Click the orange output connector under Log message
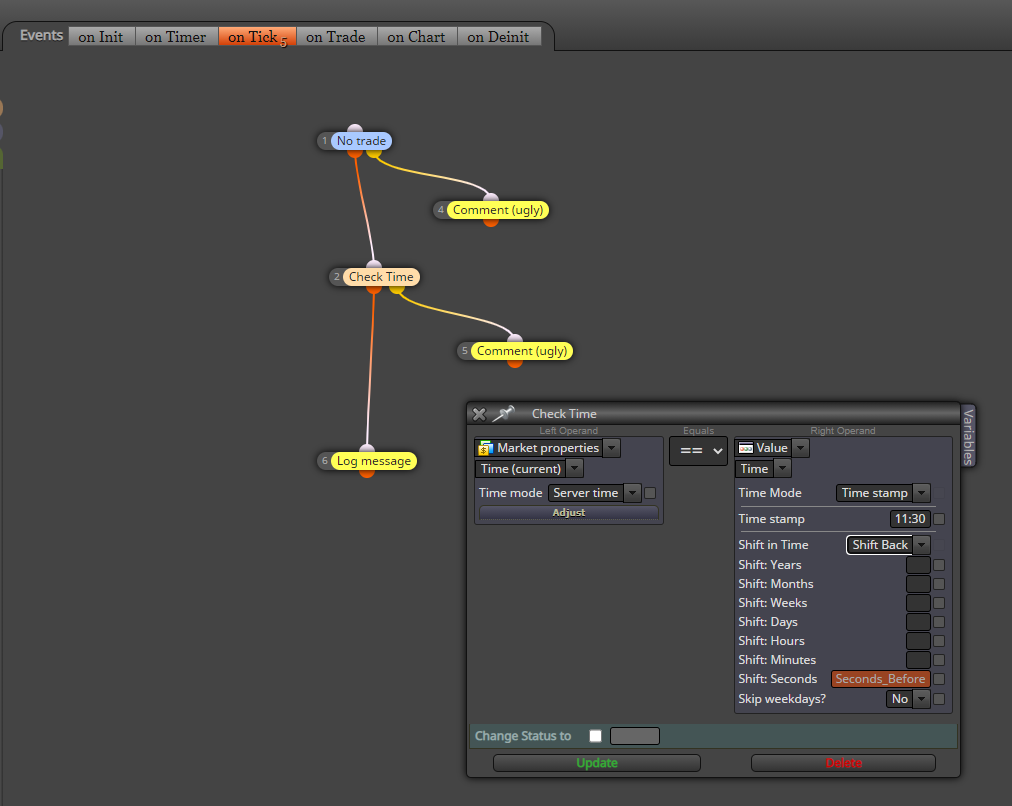Viewport: 1012px width, 806px height. 367,474
